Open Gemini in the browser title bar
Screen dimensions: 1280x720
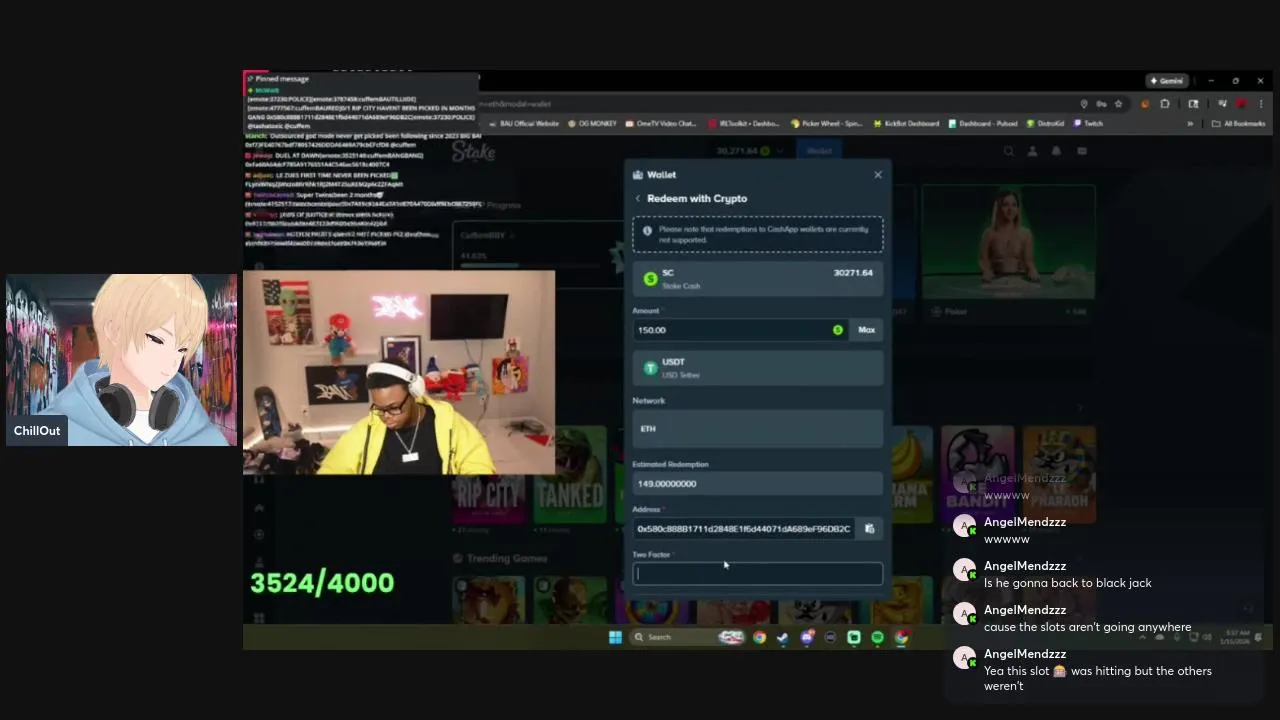(x=1167, y=81)
